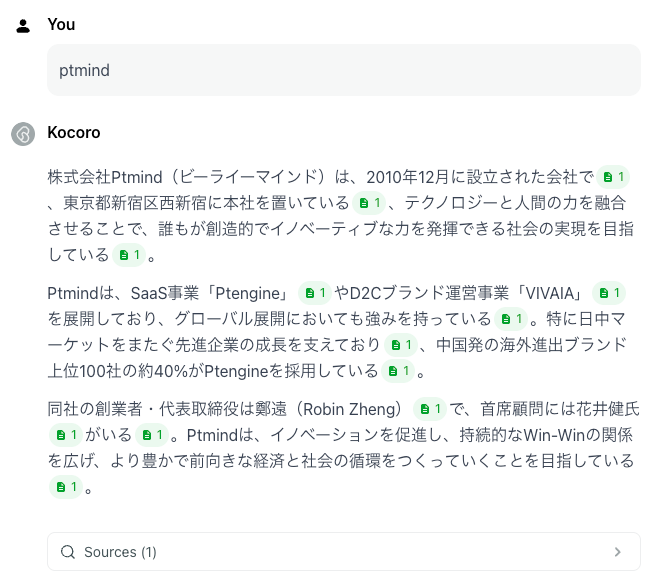Click the You name label

pos(61,25)
